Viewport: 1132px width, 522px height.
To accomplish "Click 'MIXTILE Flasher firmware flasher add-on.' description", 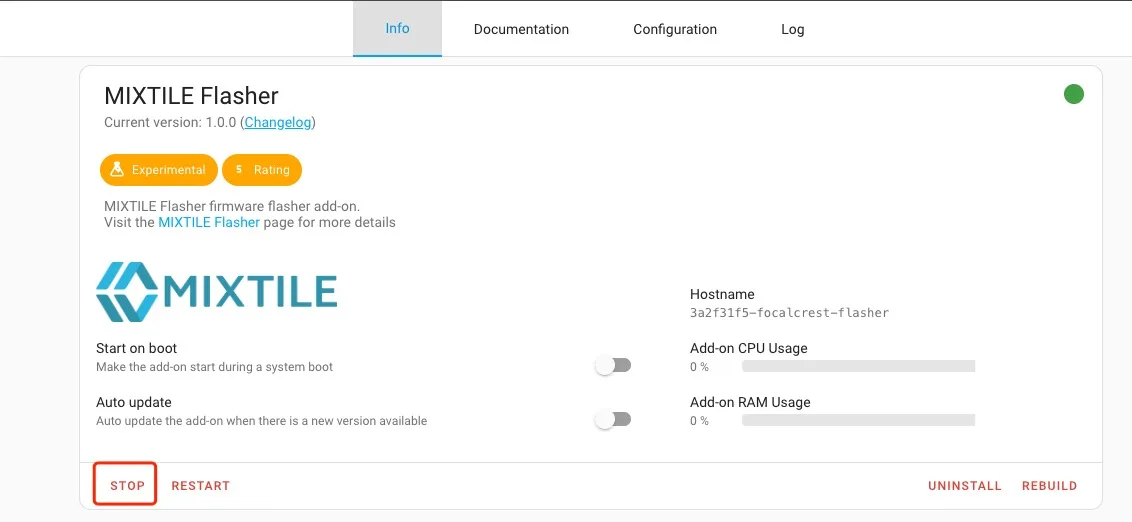I will pyautogui.click(x=232, y=206).
